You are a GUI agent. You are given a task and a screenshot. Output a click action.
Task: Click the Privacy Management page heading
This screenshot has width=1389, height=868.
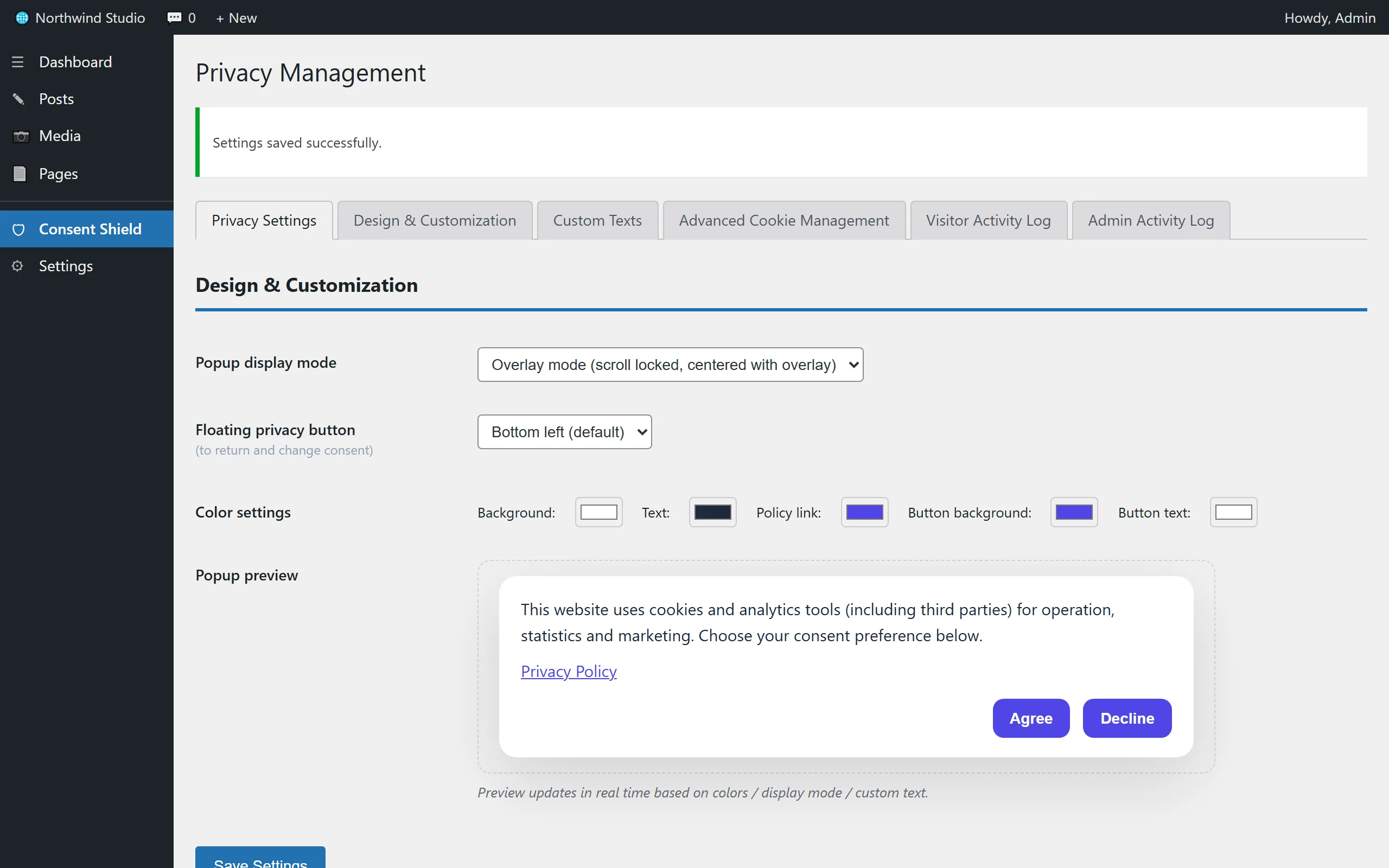pyautogui.click(x=310, y=73)
